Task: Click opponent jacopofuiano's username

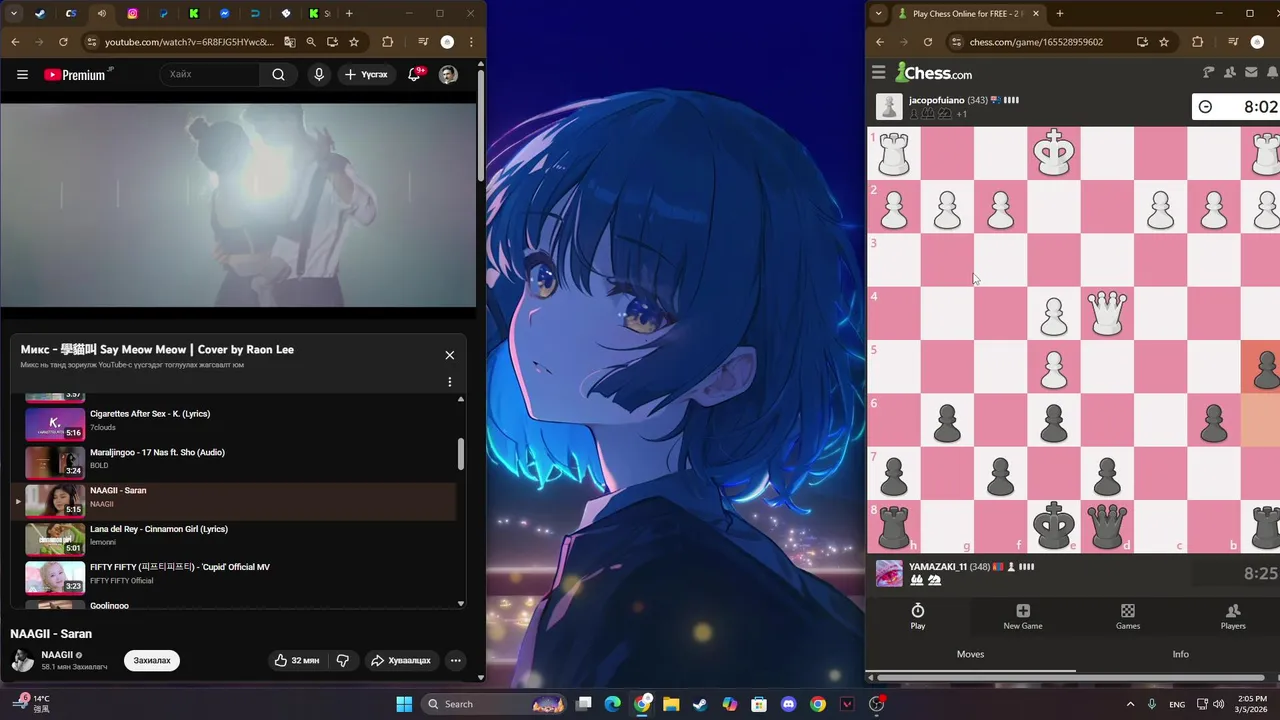Action: (936, 100)
